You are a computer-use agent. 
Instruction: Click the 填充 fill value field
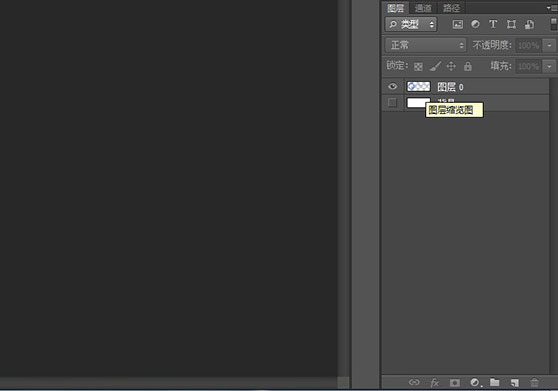pyautogui.click(x=528, y=67)
